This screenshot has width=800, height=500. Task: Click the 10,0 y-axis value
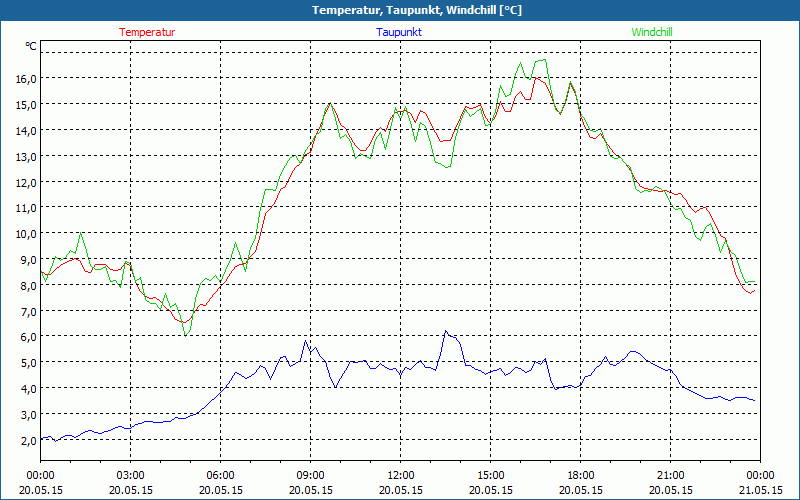pyautogui.click(x=26, y=234)
